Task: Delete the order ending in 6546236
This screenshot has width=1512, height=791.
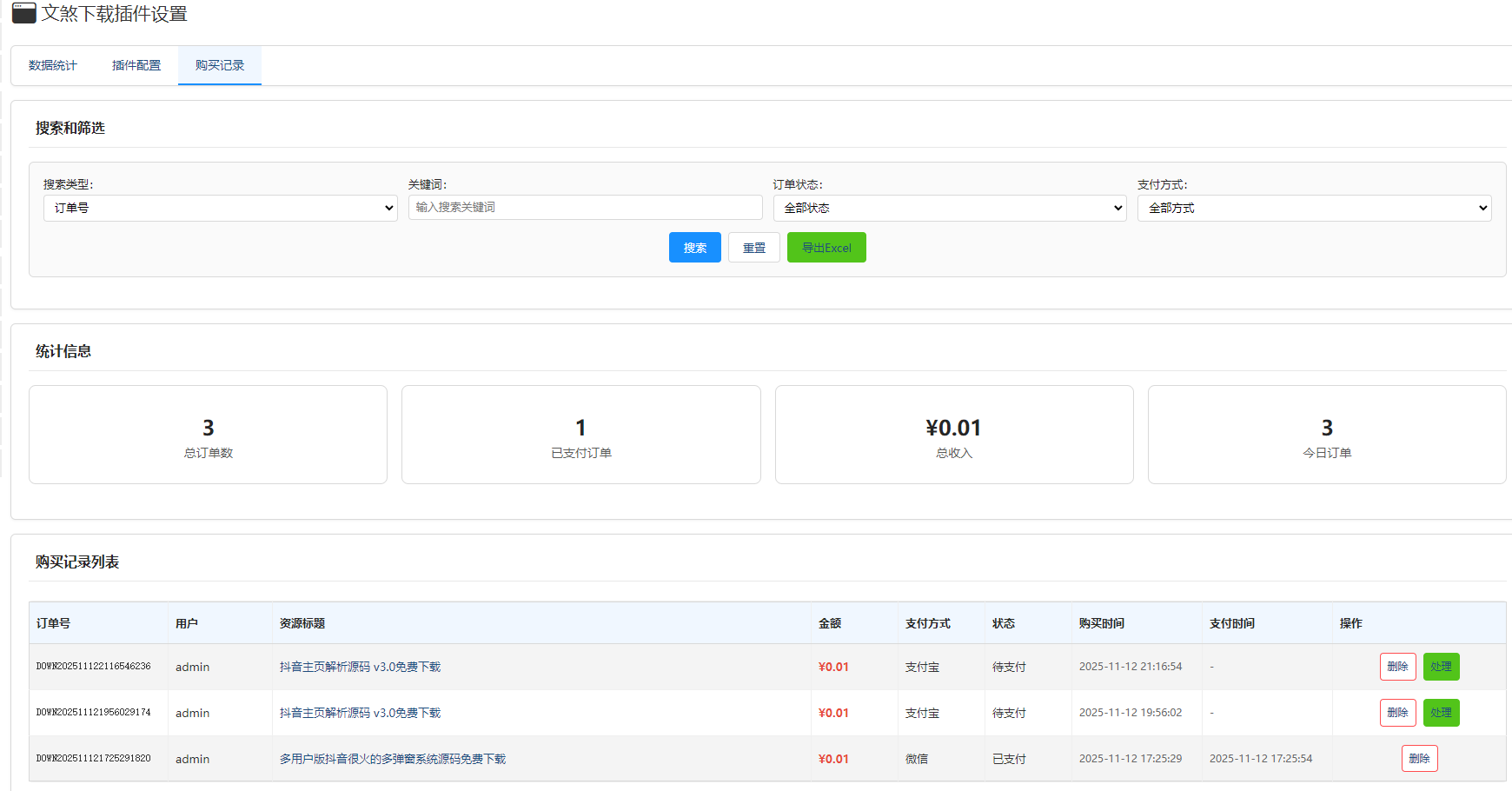Action: (x=1397, y=667)
